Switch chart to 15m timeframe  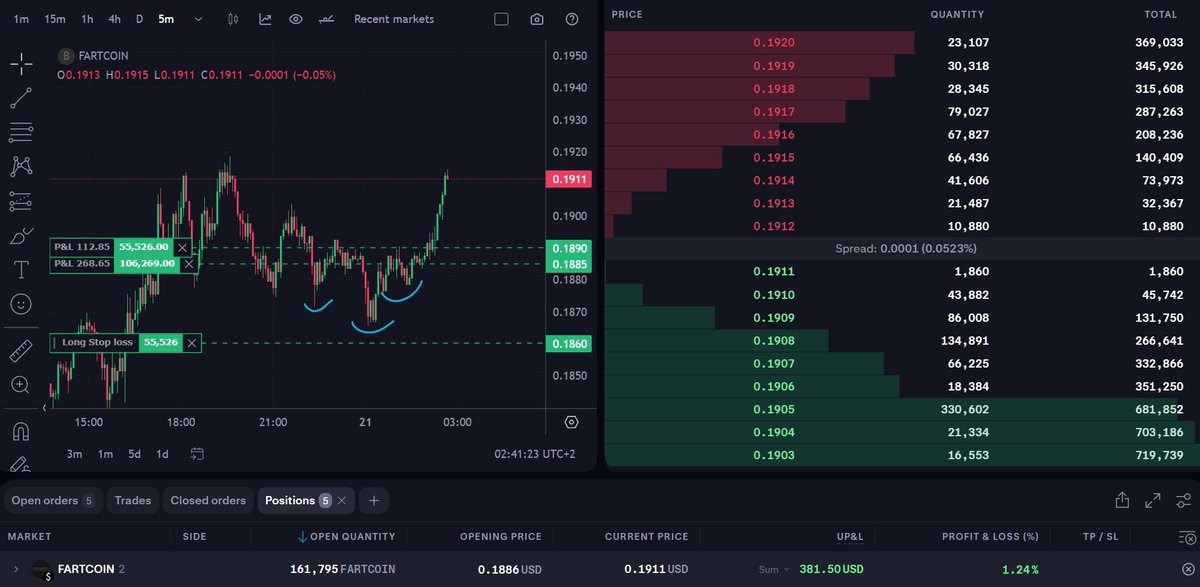pos(55,19)
